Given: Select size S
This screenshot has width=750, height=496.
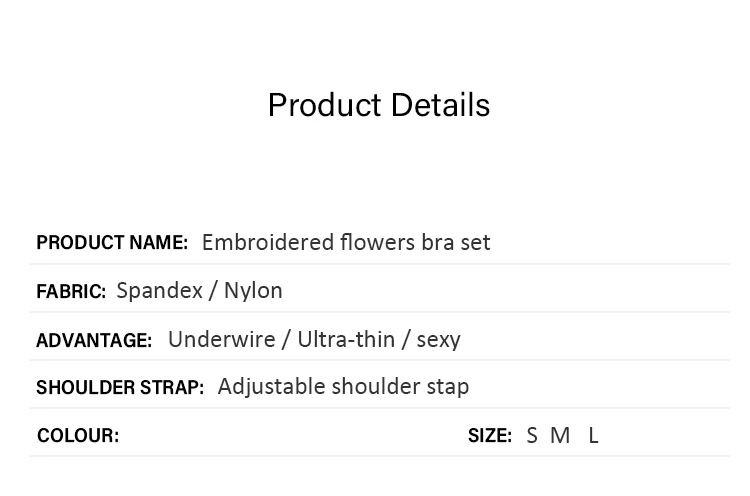Looking at the screenshot, I should tap(532, 436).
